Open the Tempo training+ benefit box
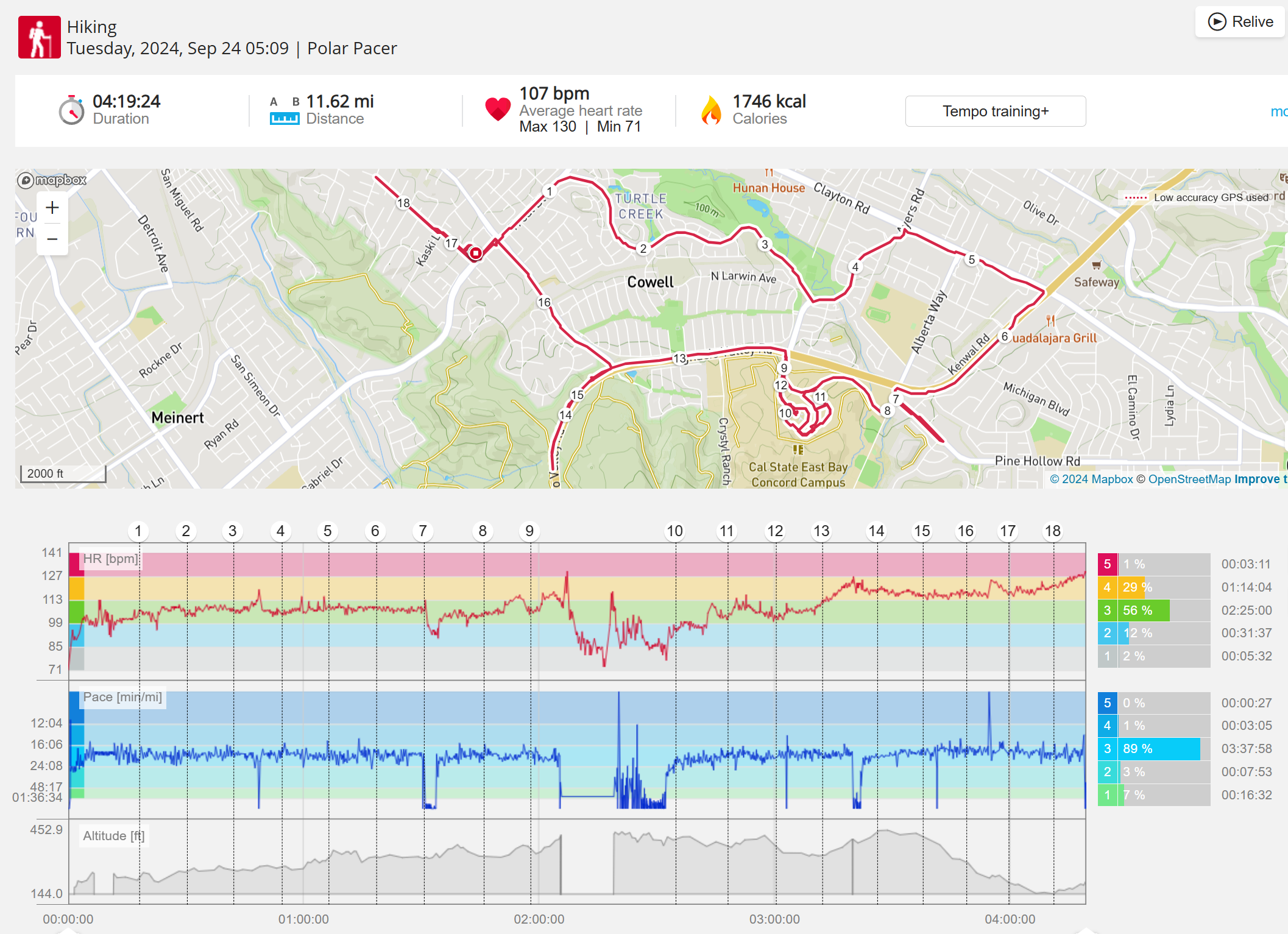The width and height of the screenshot is (1288, 934). tap(995, 111)
